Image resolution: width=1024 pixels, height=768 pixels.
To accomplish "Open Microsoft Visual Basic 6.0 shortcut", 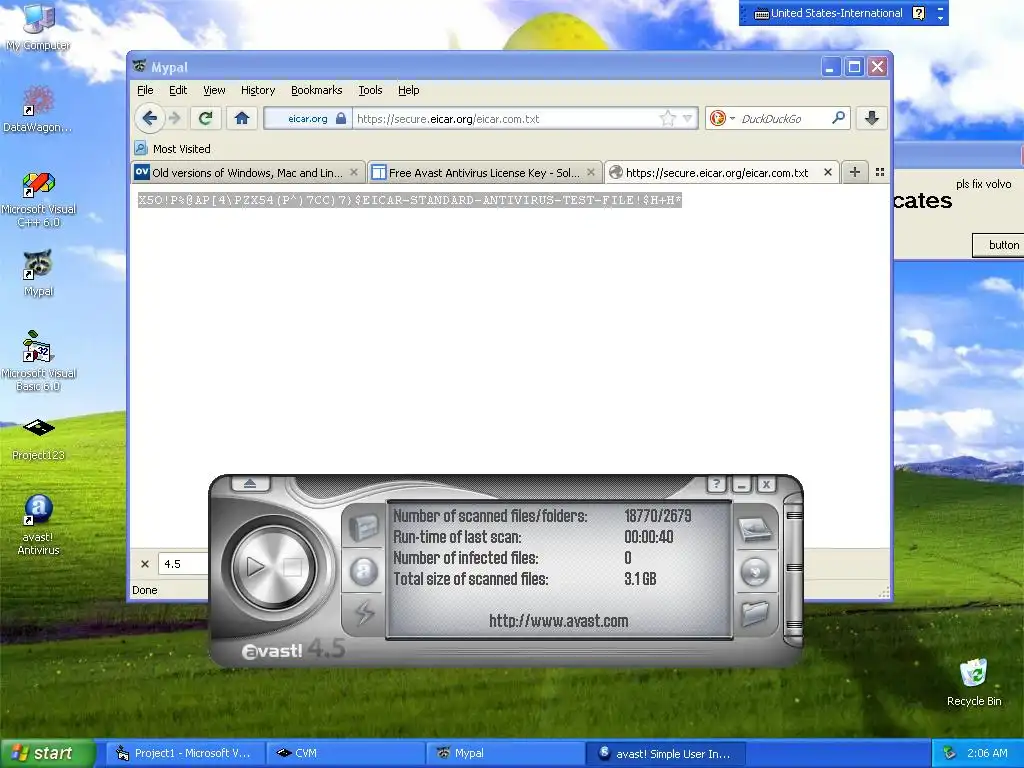I will click(39, 361).
